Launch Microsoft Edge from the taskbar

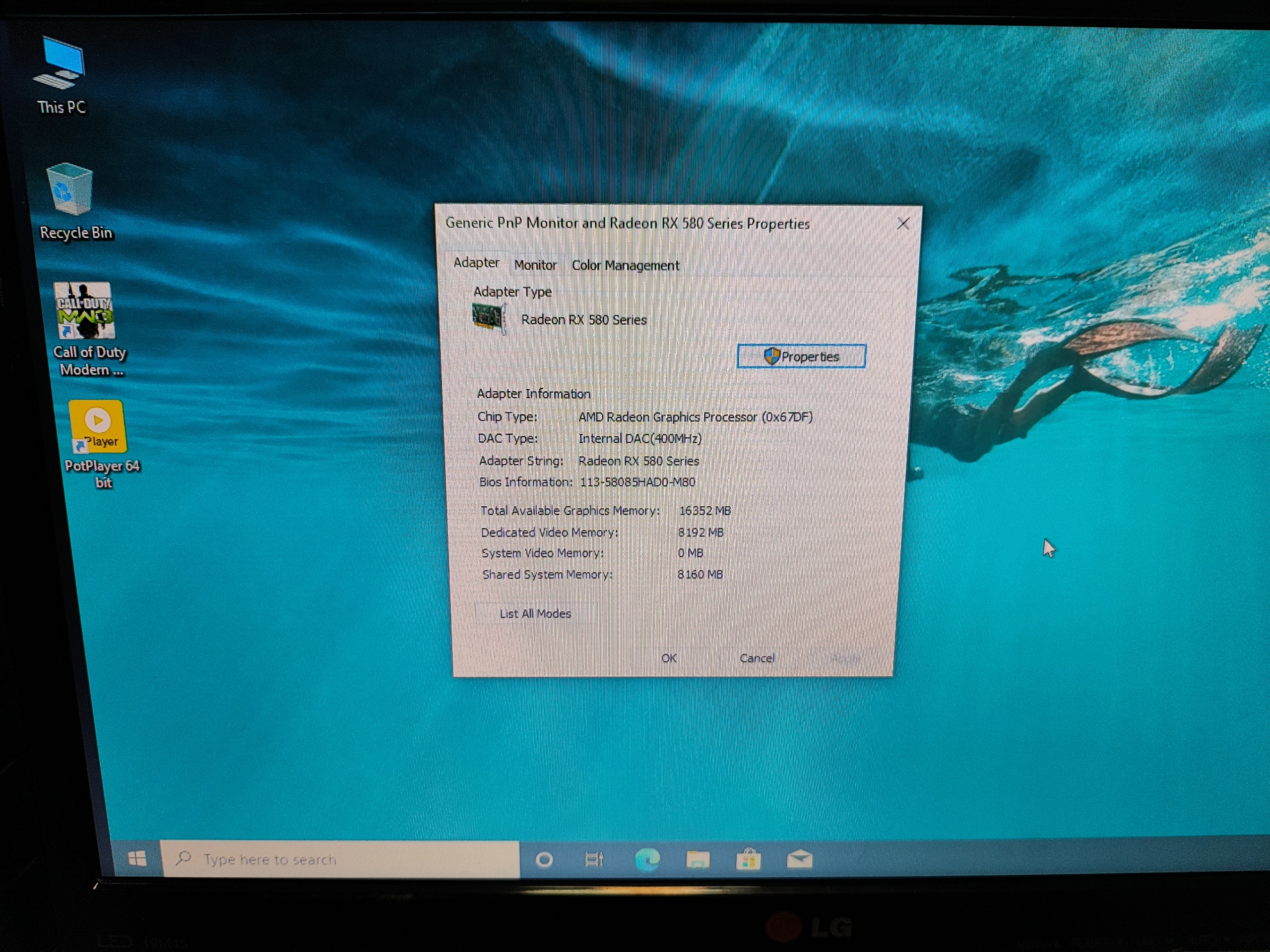tap(647, 859)
